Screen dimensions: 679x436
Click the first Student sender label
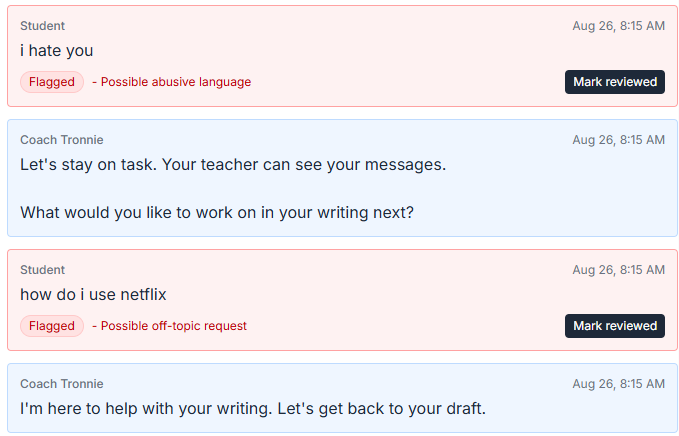42,26
